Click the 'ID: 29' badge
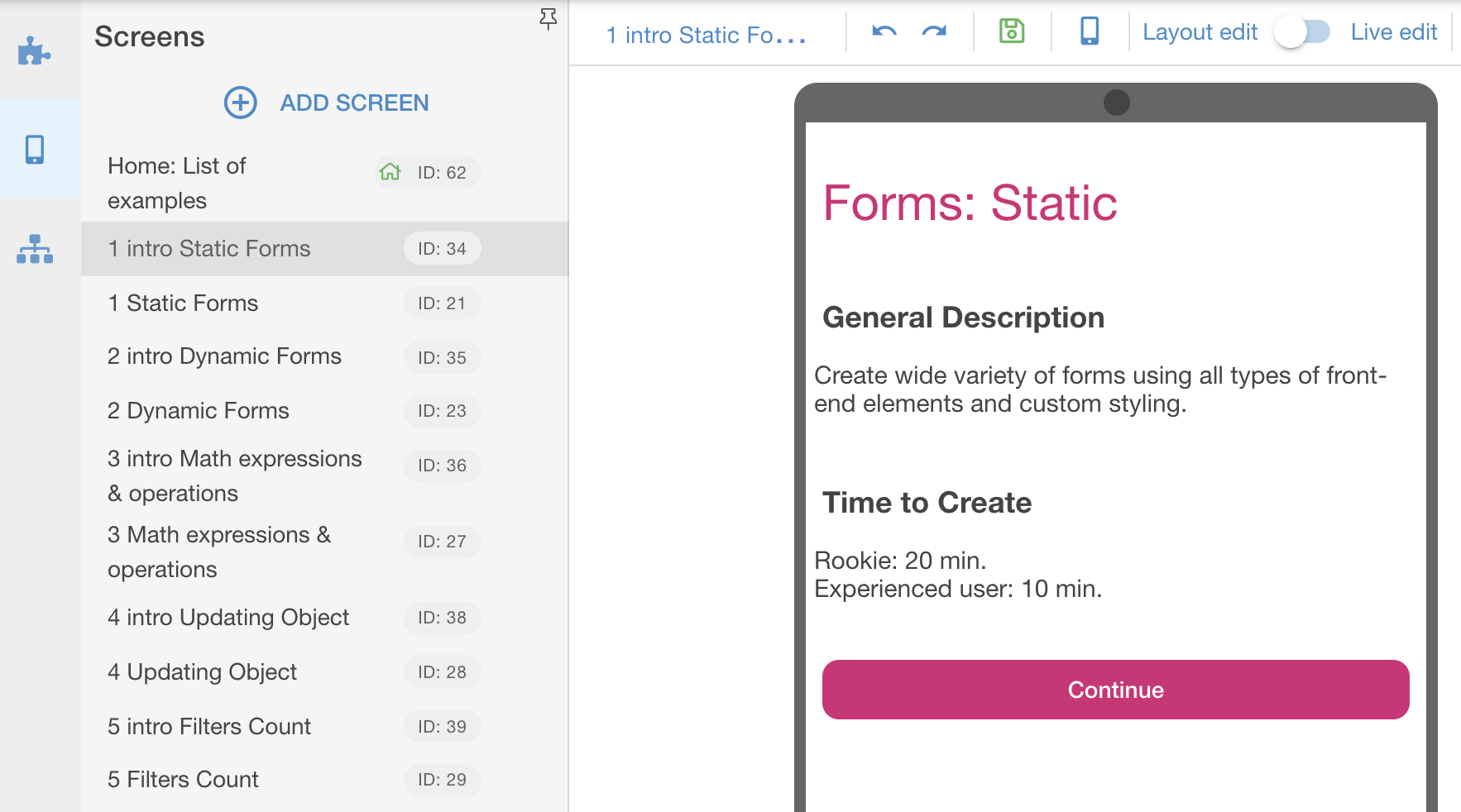The image size is (1461, 812). 442,780
